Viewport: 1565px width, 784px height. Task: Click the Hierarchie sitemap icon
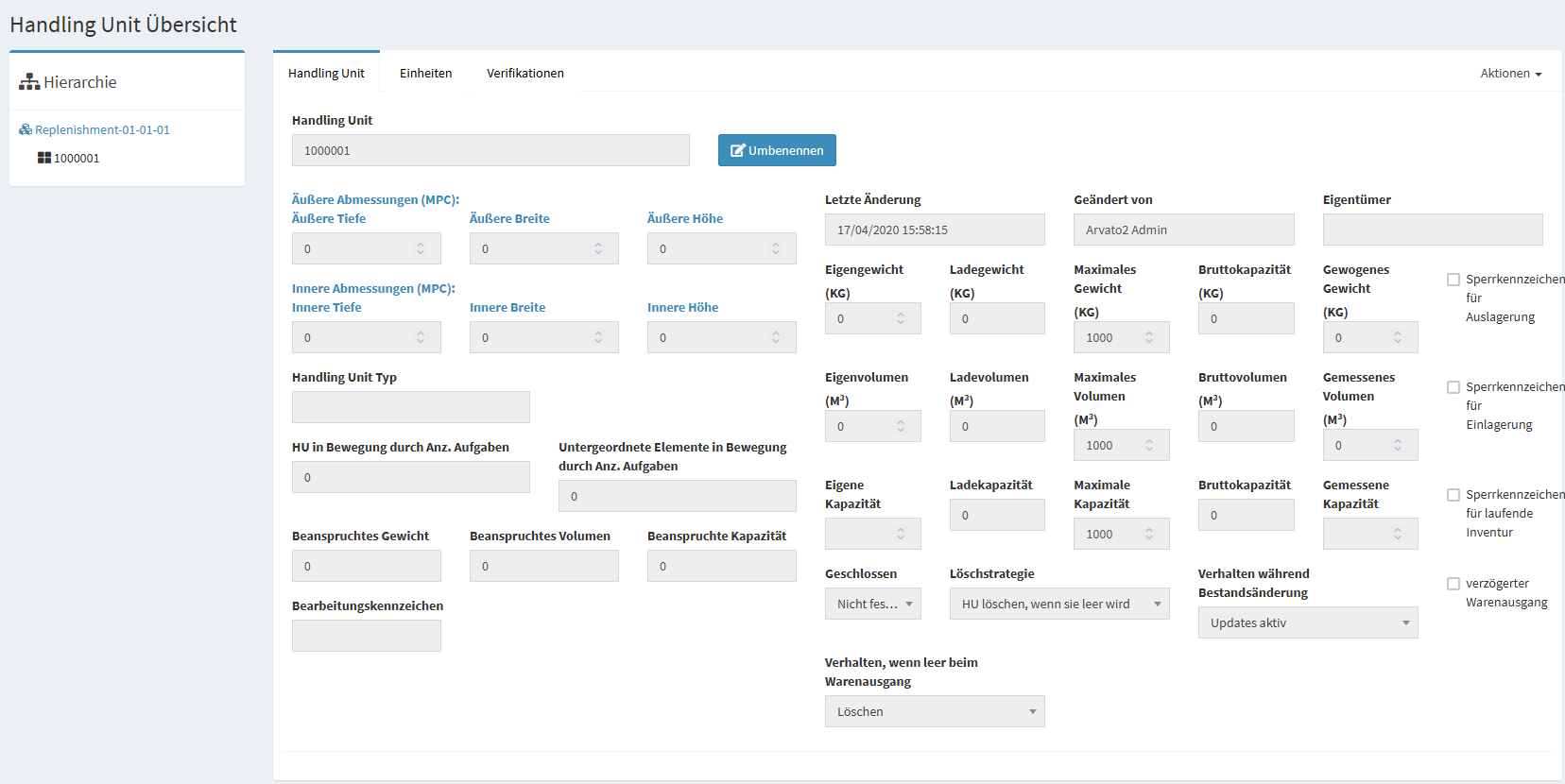pos(29,82)
